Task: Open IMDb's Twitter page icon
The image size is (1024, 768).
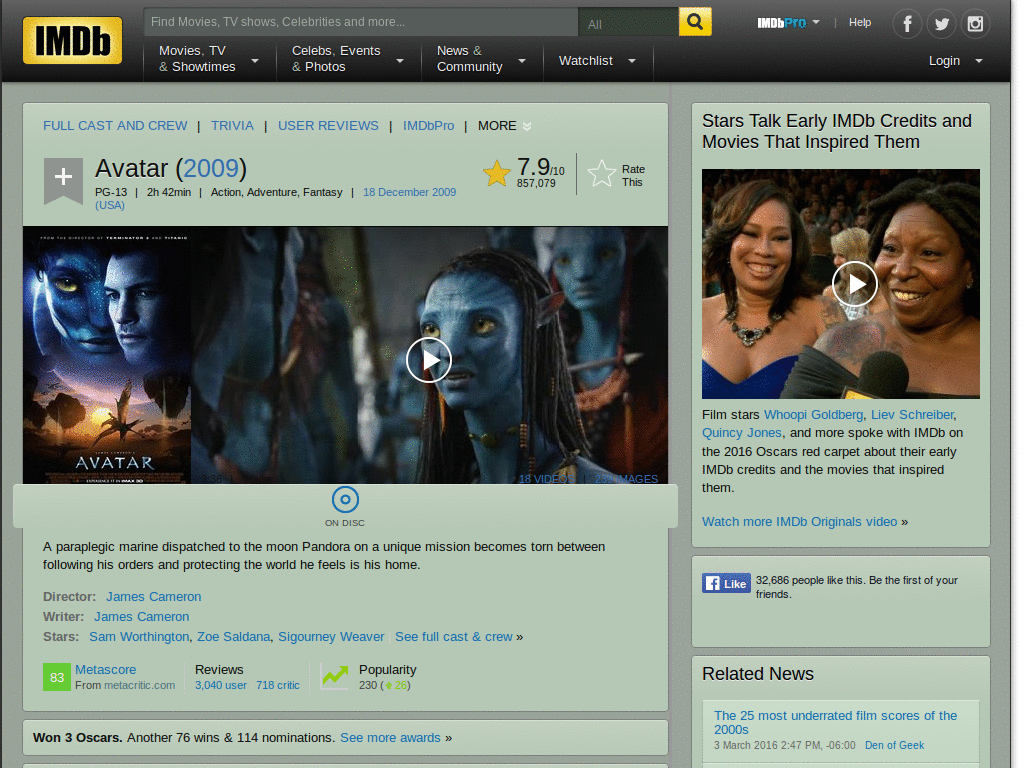Action: point(941,24)
